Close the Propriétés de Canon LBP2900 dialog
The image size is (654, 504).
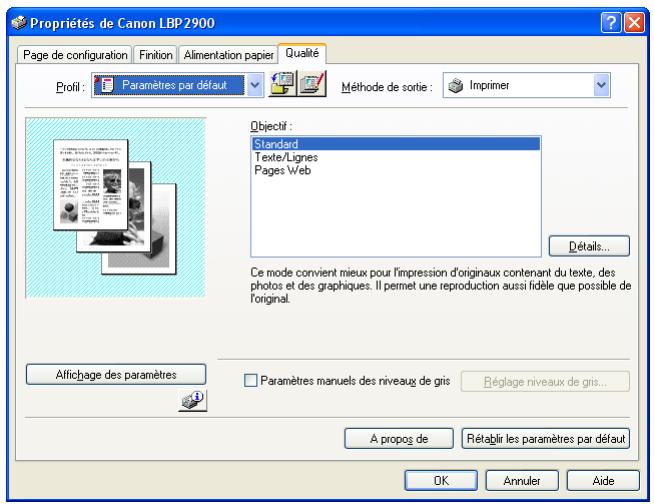[634, 22]
